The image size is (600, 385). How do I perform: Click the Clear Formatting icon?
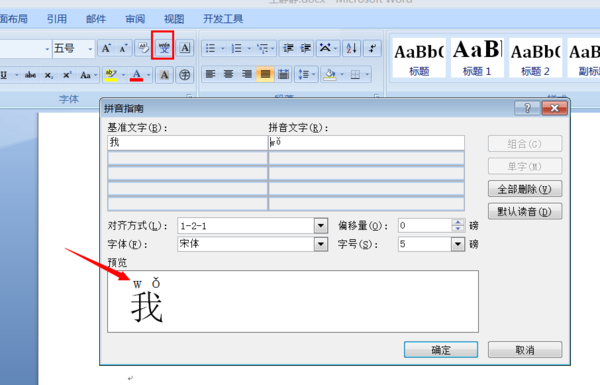click(x=143, y=48)
